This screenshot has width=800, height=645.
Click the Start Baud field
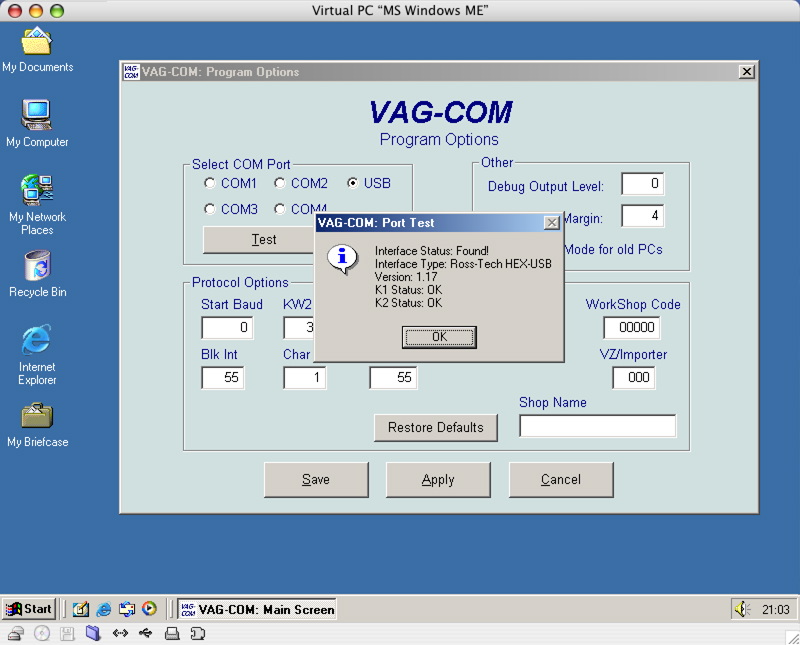227,328
